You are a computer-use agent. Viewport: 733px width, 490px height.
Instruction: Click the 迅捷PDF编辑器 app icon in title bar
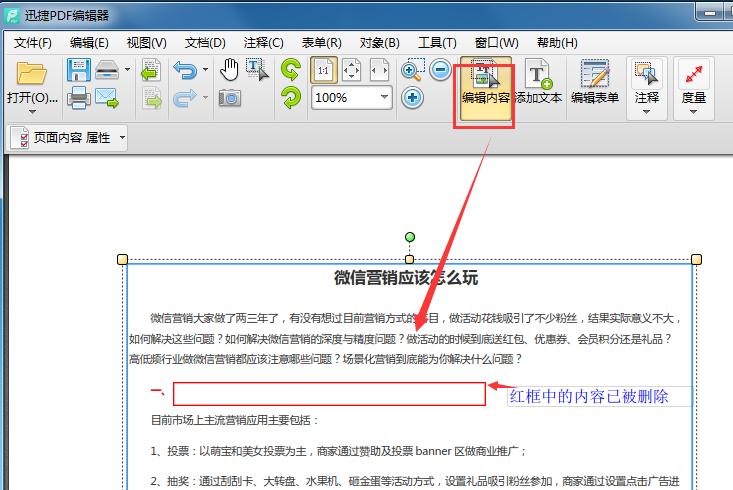[x=12, y=15]
